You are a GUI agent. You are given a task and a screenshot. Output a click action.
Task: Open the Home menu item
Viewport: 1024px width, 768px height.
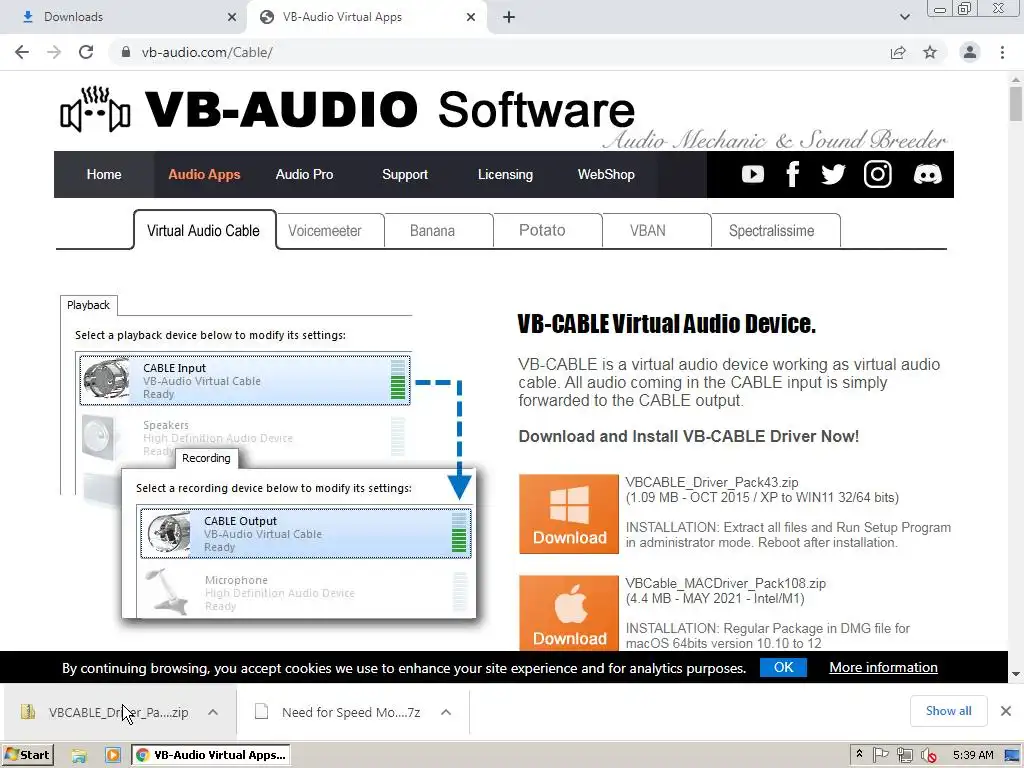(x=104, y=174)
